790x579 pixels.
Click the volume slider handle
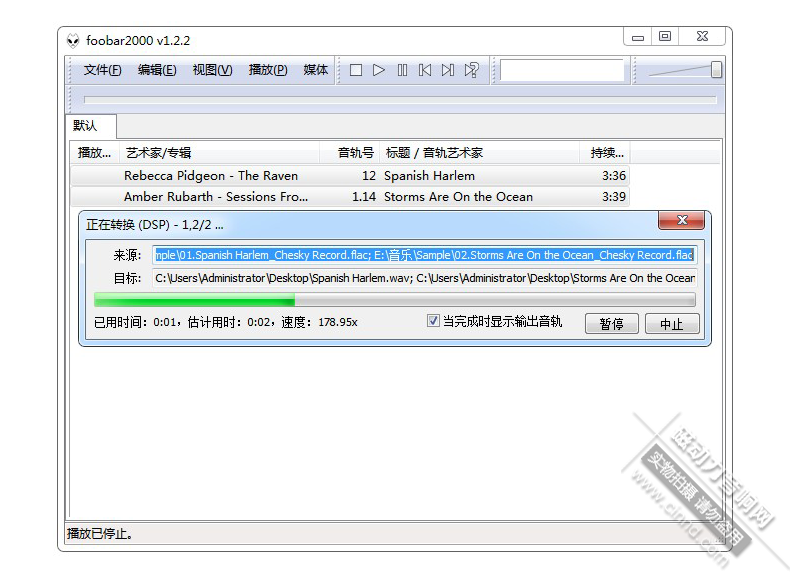(x=716, y=70)
